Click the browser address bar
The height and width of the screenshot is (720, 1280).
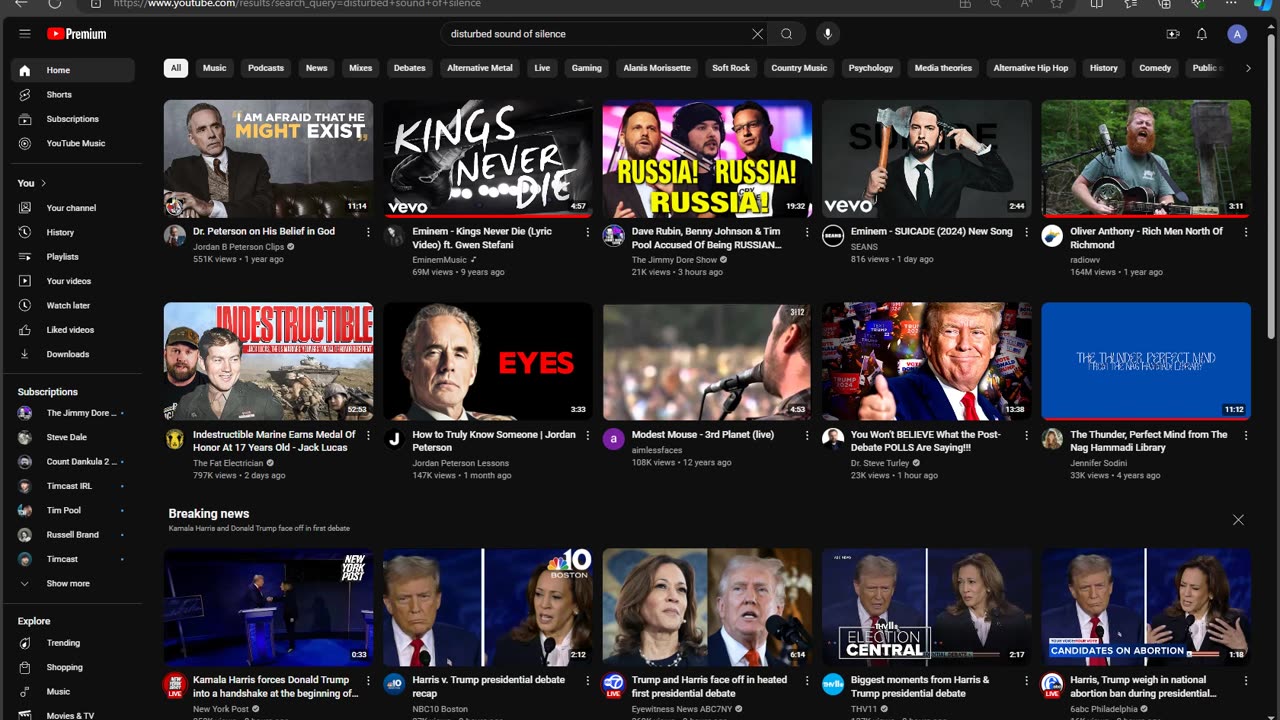tap(520, 4)
